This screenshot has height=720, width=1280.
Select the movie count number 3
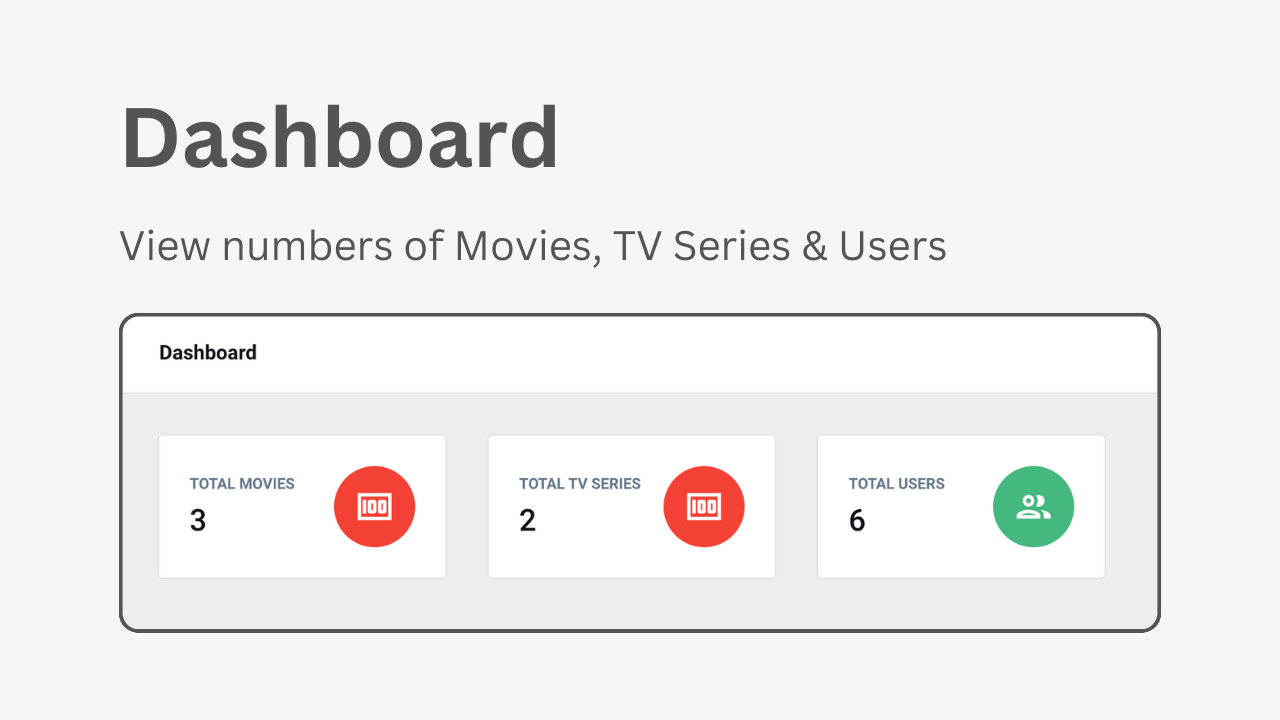click(x=198, y=521)
